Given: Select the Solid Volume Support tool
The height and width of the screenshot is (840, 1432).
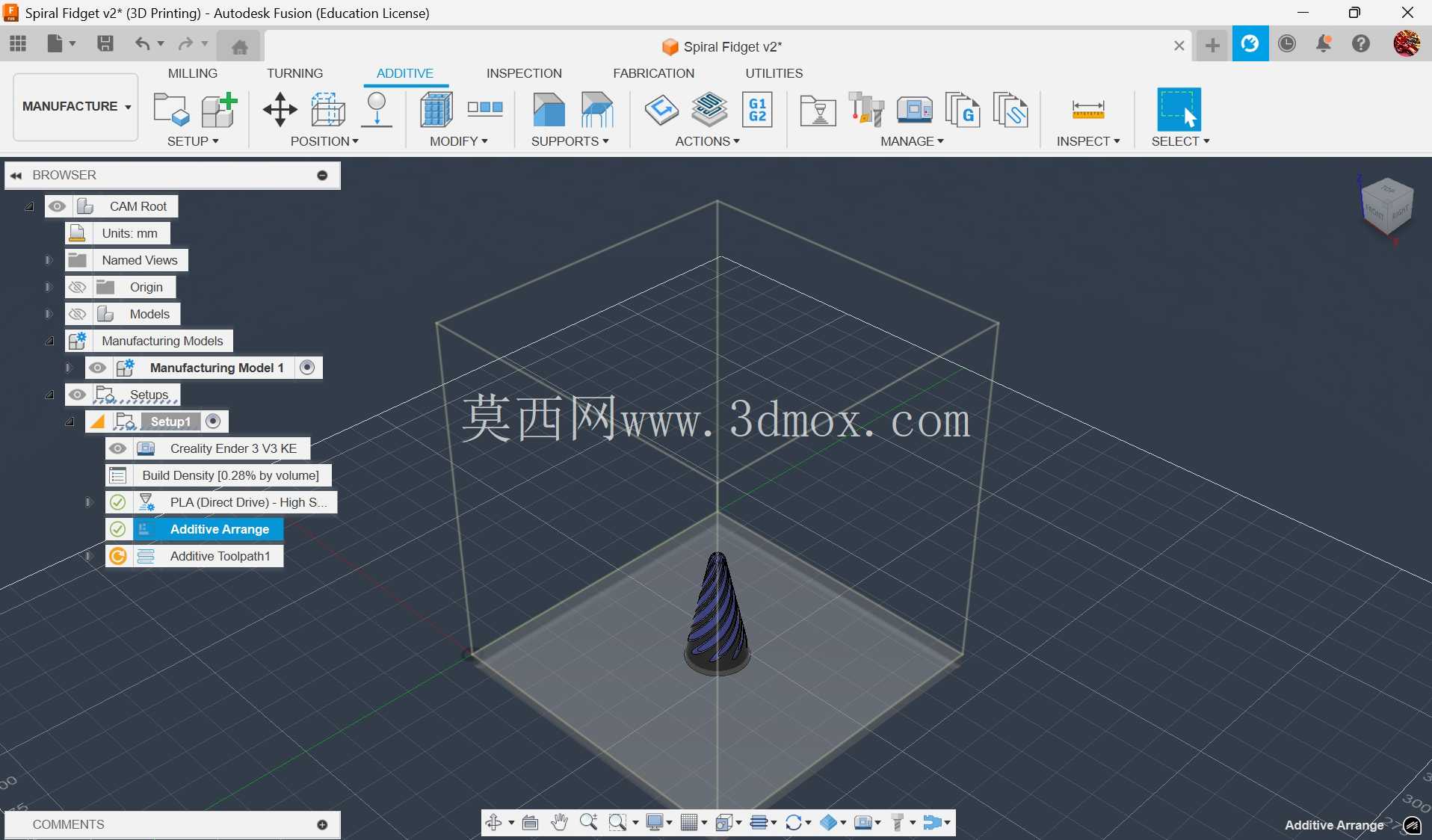Looking at the screenshot, I should point(549,110).
